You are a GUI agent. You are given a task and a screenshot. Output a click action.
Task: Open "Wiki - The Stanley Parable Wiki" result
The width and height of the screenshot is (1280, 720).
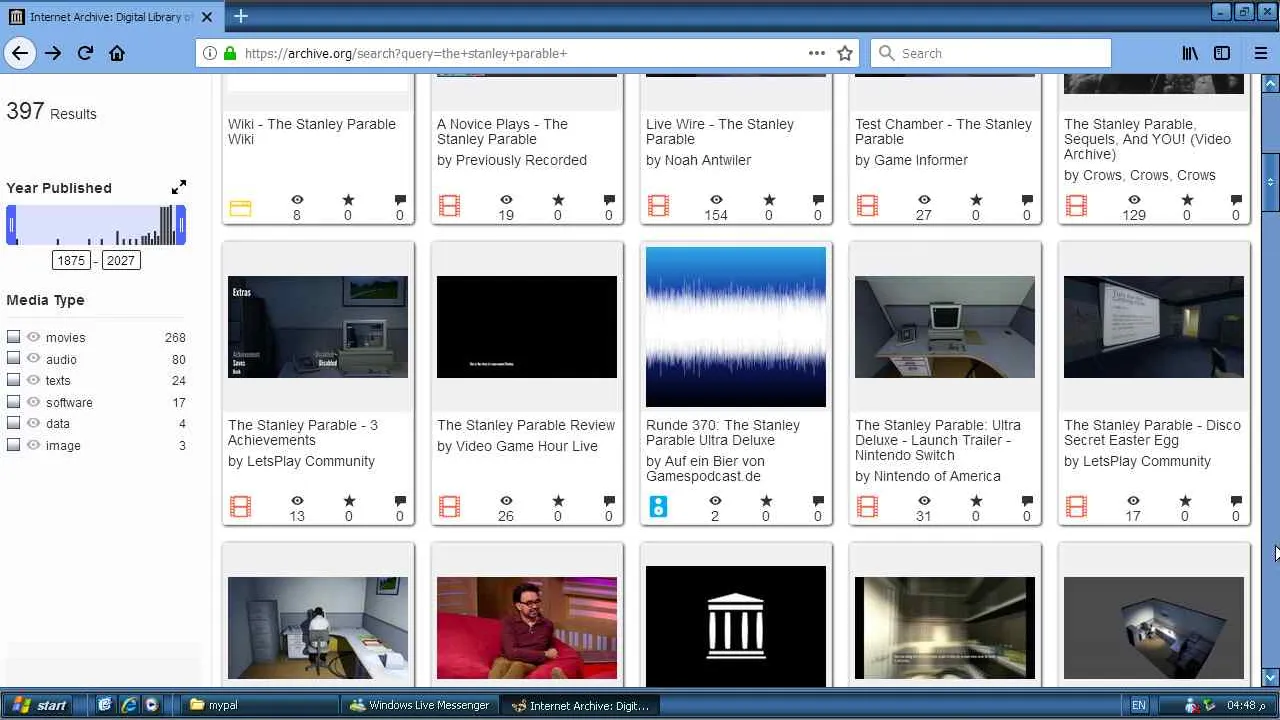(x=312, y=131)
